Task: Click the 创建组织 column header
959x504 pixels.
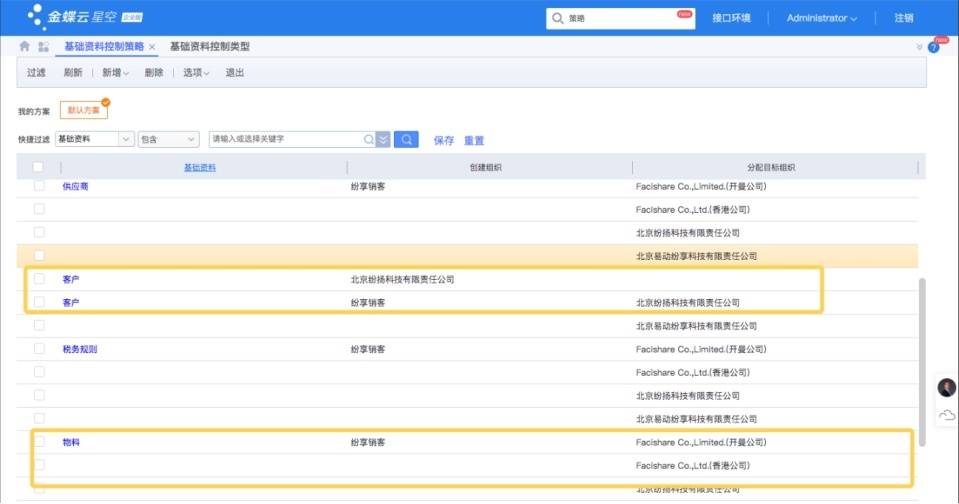Action: pos(486,167)
